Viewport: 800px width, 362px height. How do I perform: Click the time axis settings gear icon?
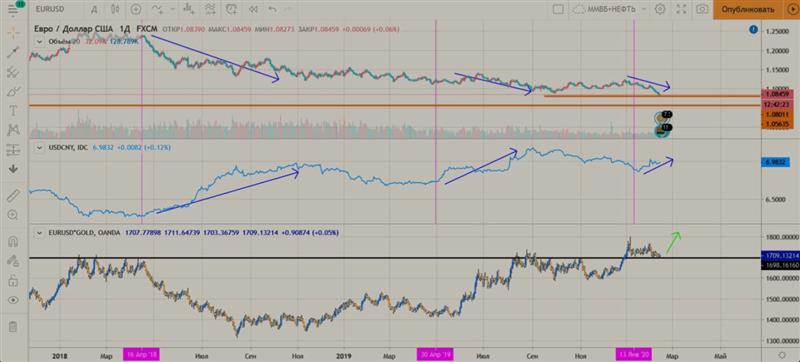click(x=782, y=354)
